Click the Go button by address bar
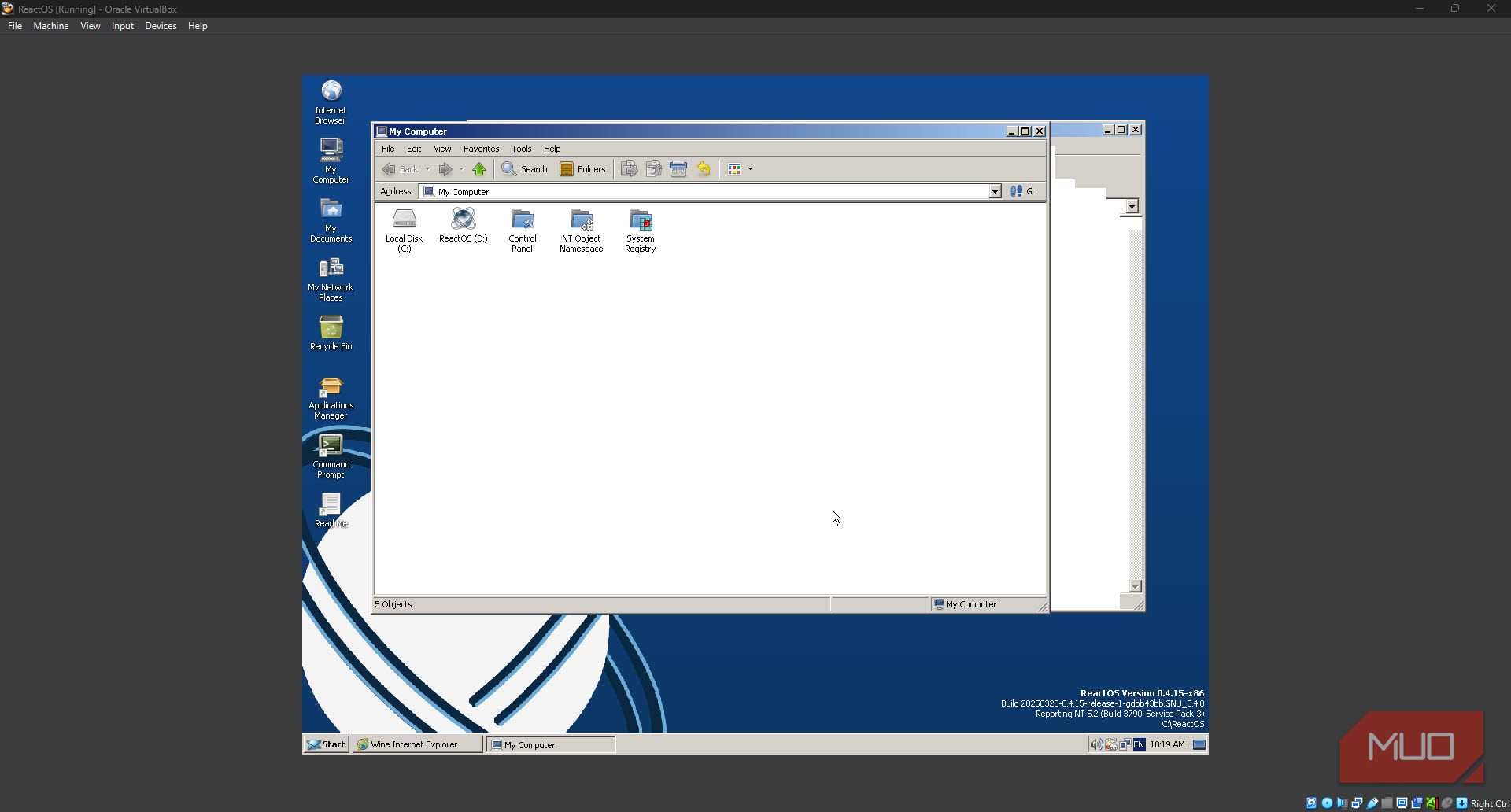 point(1024,191)
